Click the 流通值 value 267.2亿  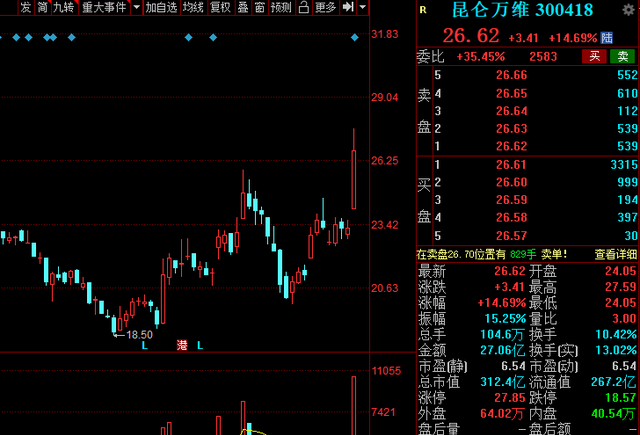(614, 382)
